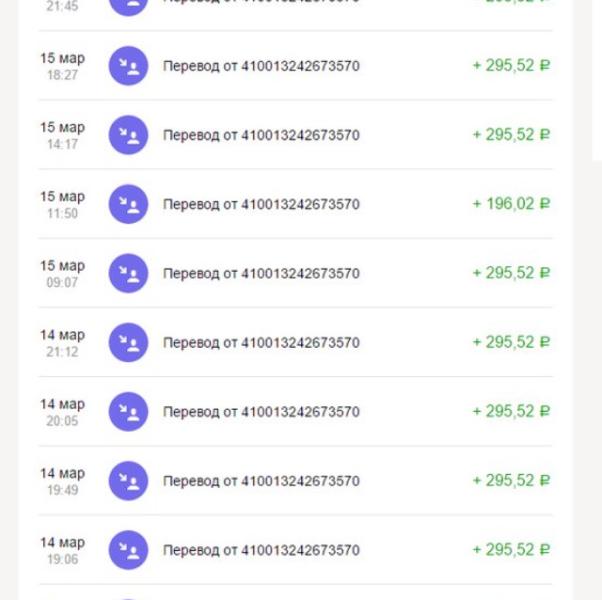The image size is (602, 600).
Task: Click the purple icon for the 11:50 transfer
Action: pyautogui.click(x=128, y=204)
